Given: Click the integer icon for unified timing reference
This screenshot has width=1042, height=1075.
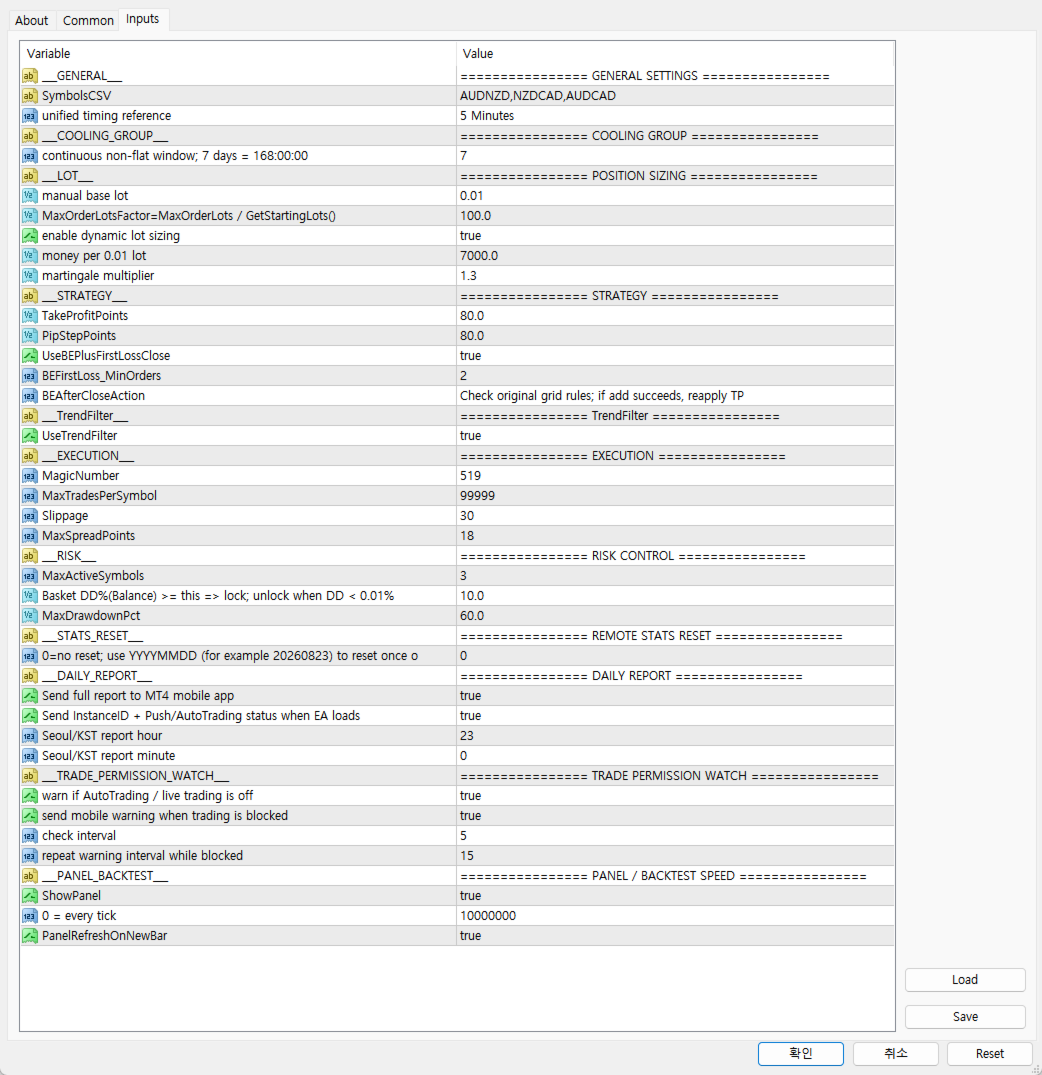Looking at the screenshot, I should pos(29,116).
